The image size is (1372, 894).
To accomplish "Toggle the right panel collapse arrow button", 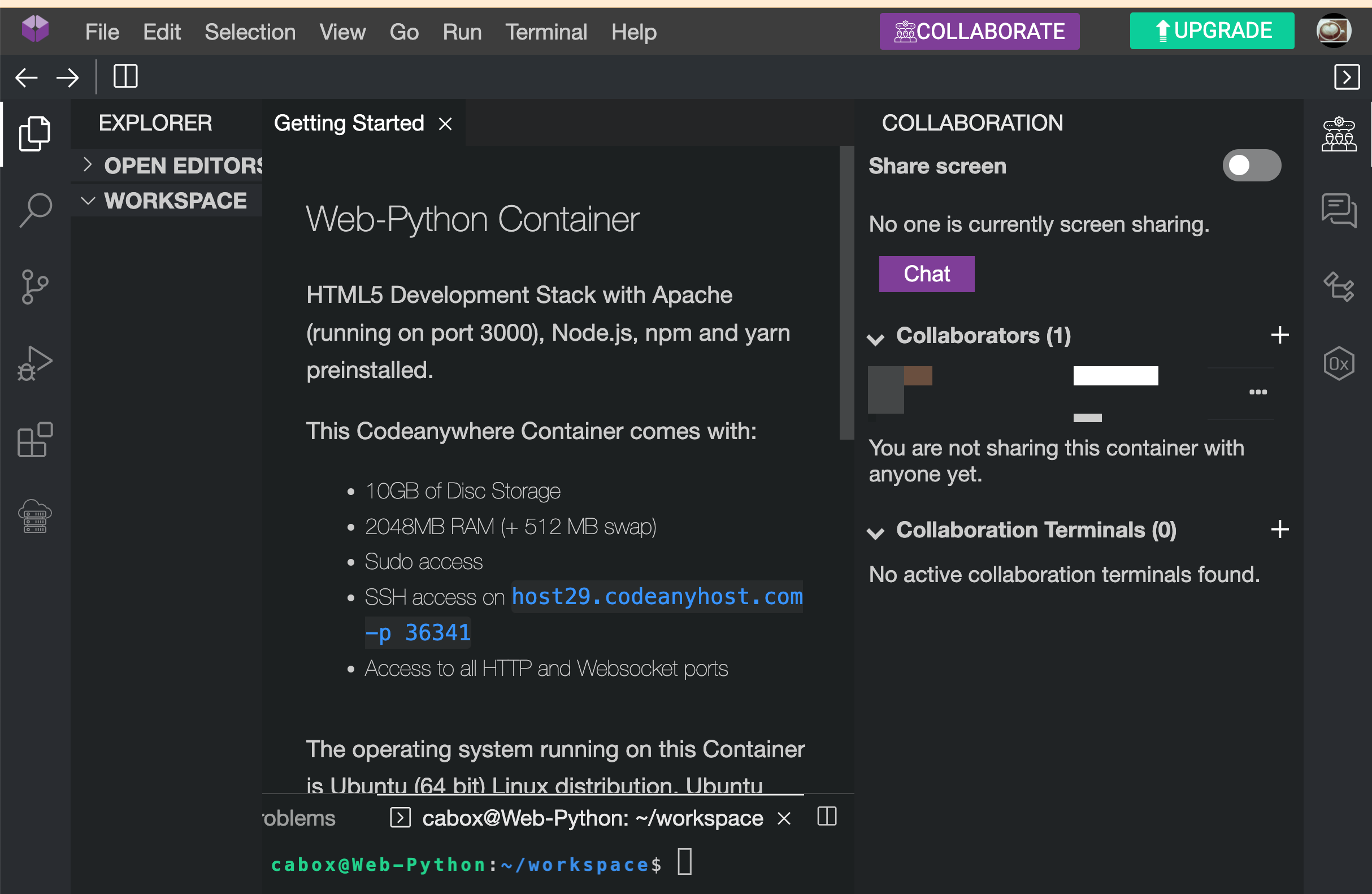I will pos(1347,77).
